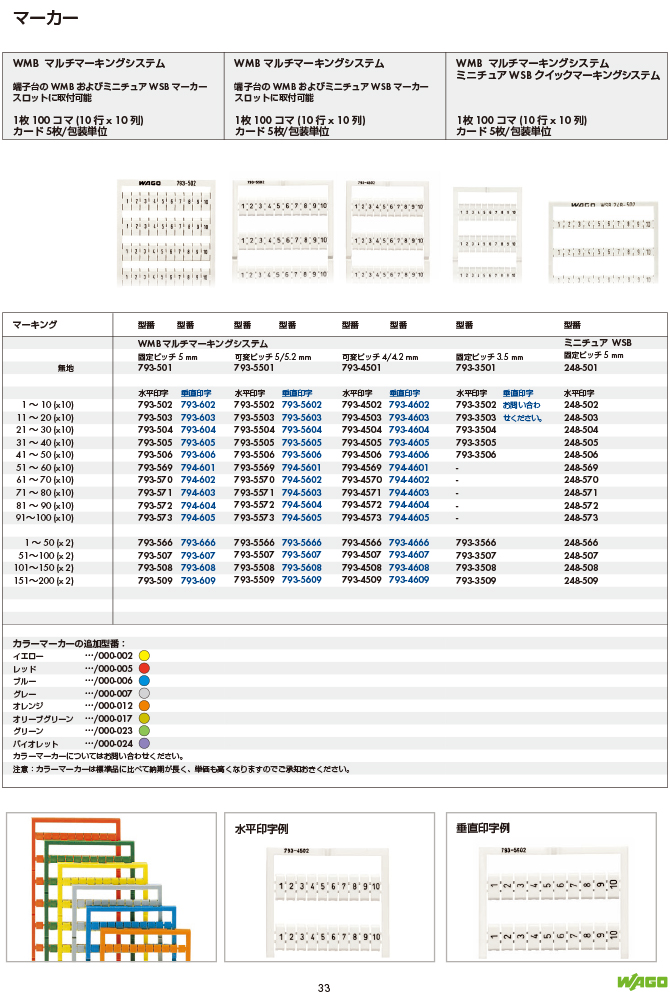The height and width of the screenshot is (997, 670).
Task: Select the red color marker circle
Action: 144,668
